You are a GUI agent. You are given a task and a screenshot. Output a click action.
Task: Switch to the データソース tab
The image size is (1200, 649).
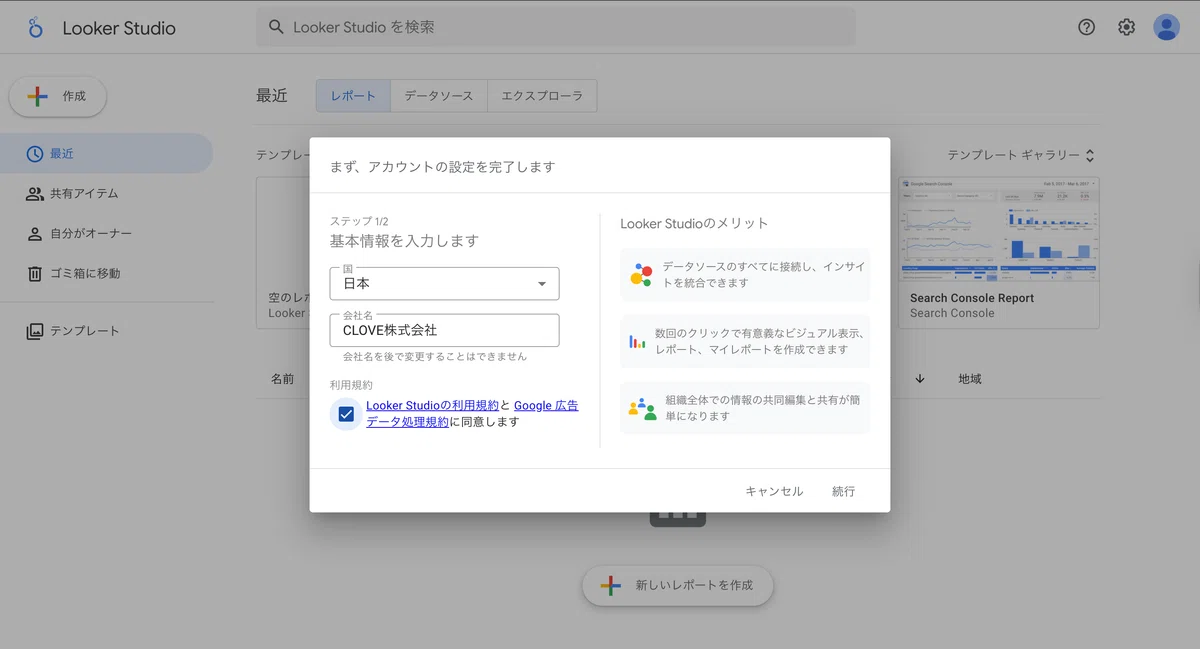tap(439, 96)
